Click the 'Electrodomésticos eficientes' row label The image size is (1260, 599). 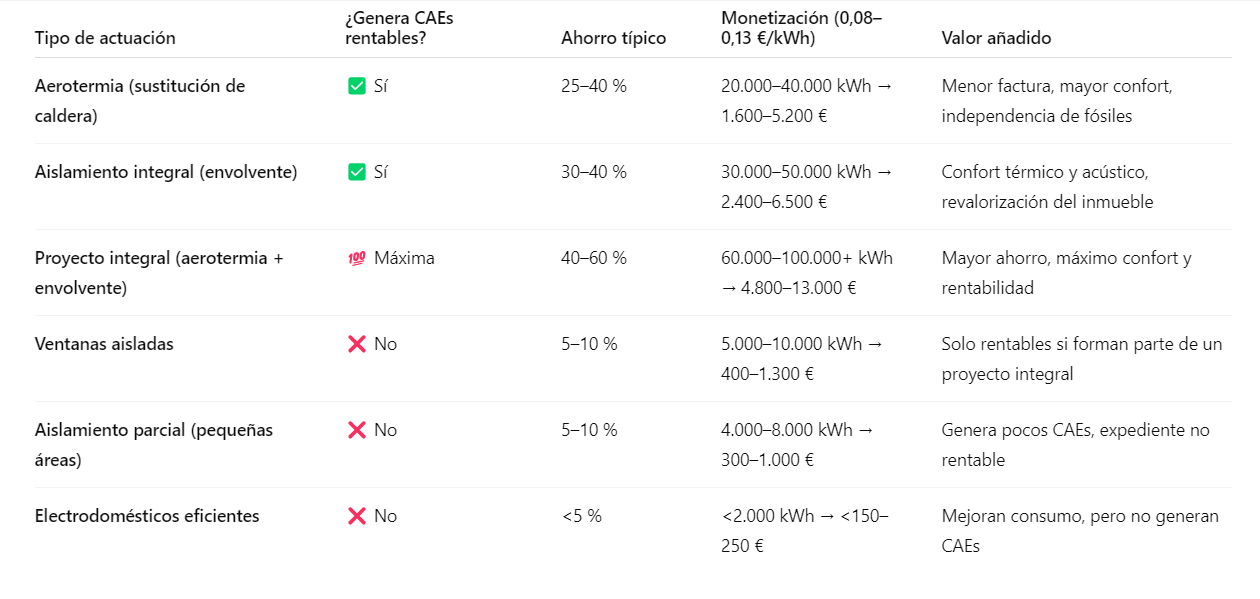147,516
